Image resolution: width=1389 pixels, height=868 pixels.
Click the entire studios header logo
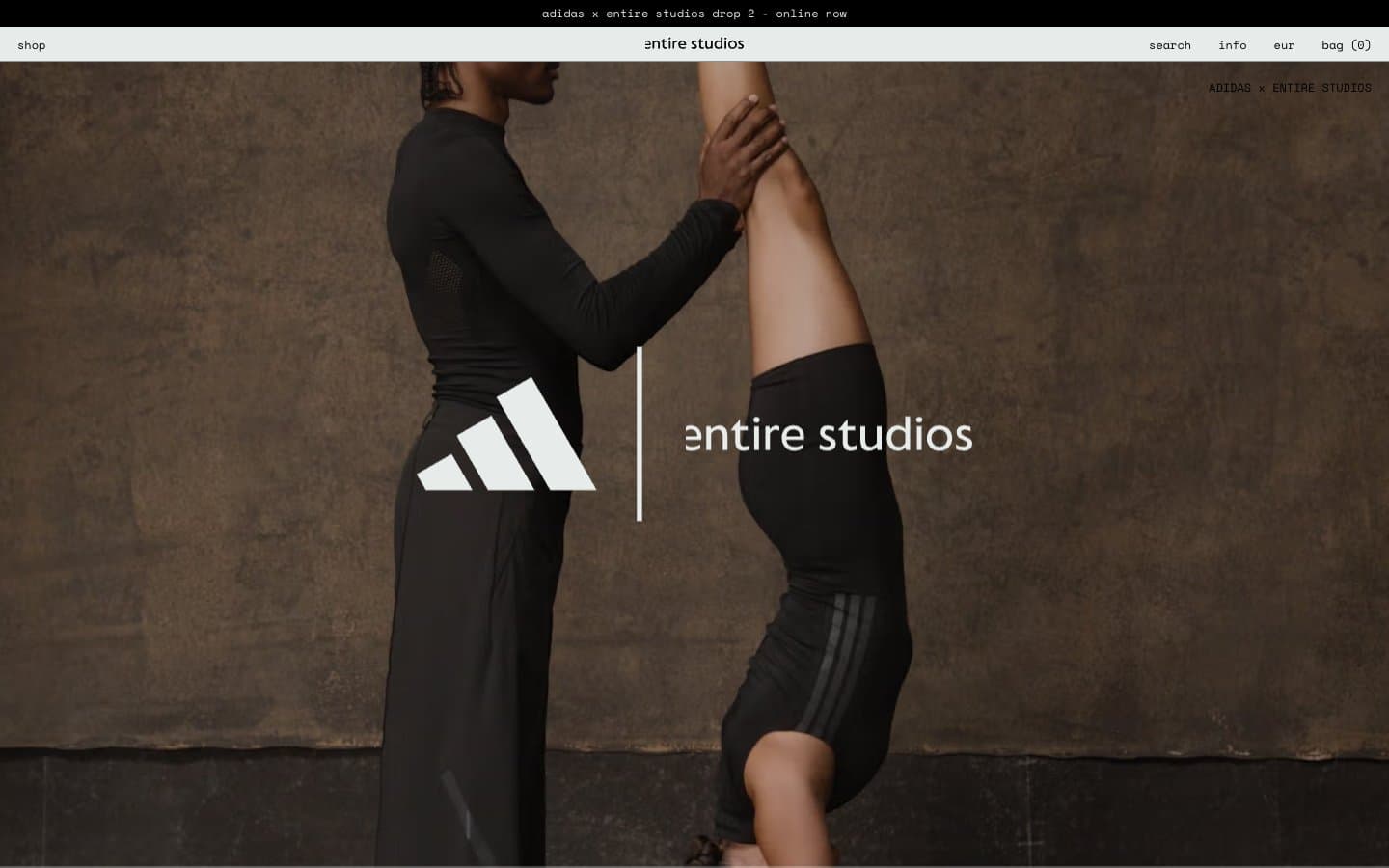click(x=694, y=43)
